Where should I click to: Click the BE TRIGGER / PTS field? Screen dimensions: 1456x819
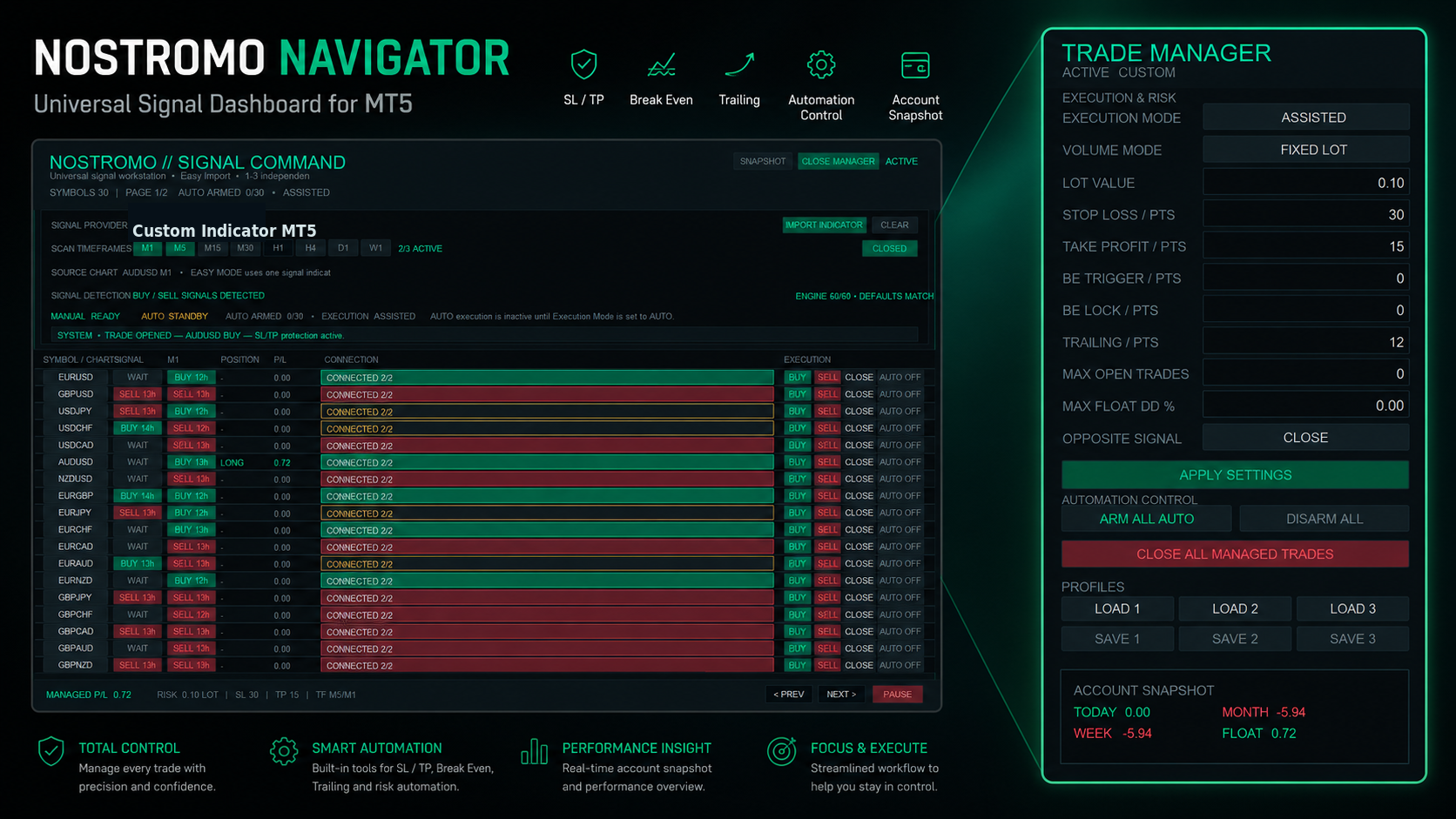click(1305, 279)
